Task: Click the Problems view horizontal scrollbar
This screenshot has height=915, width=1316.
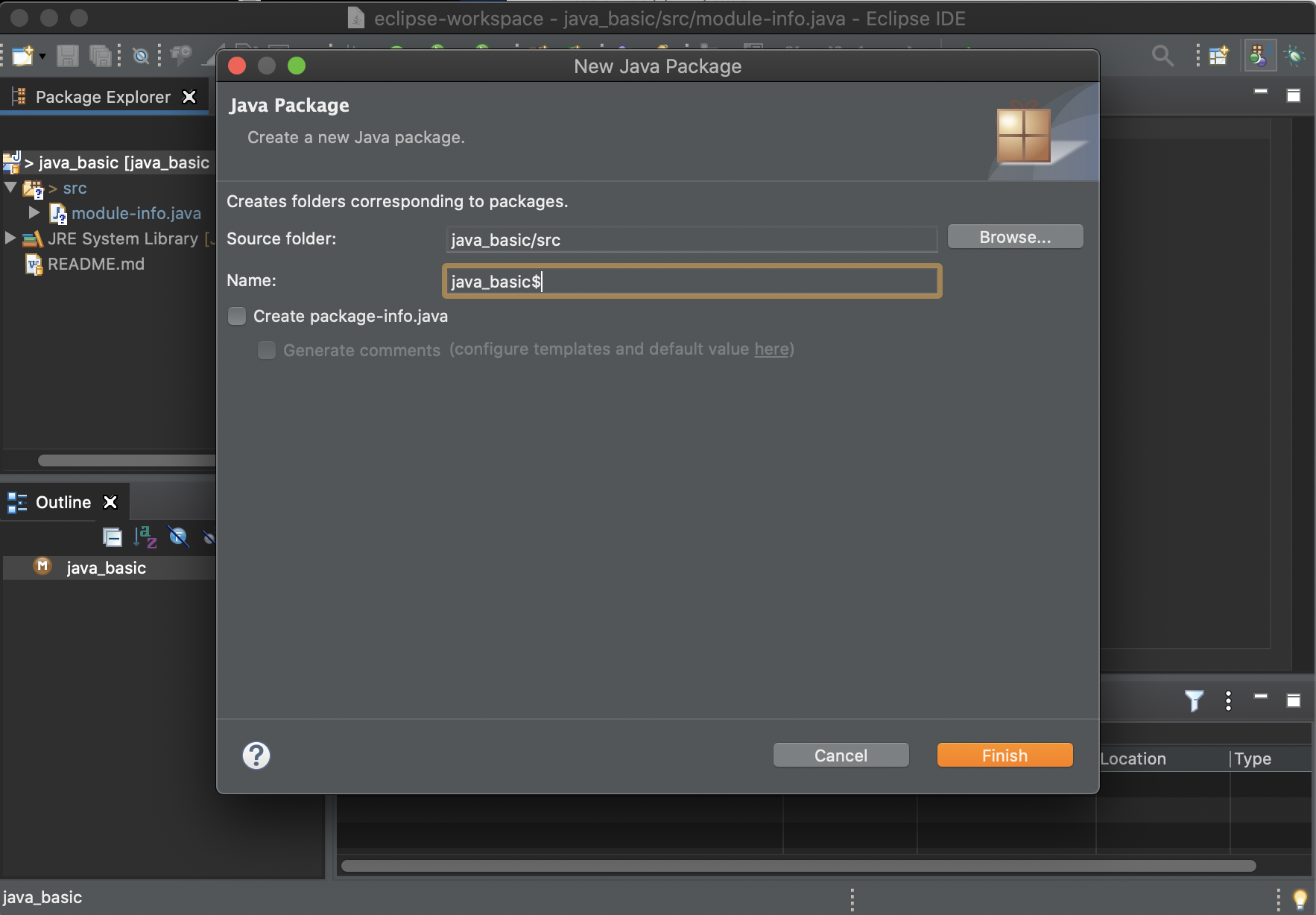Action: pyautogui.click(x=798, y=866)
